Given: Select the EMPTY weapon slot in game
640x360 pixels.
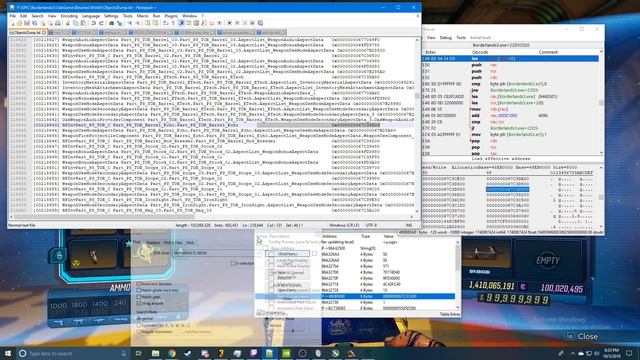Looking at the screenshot, I should [548, 260].
